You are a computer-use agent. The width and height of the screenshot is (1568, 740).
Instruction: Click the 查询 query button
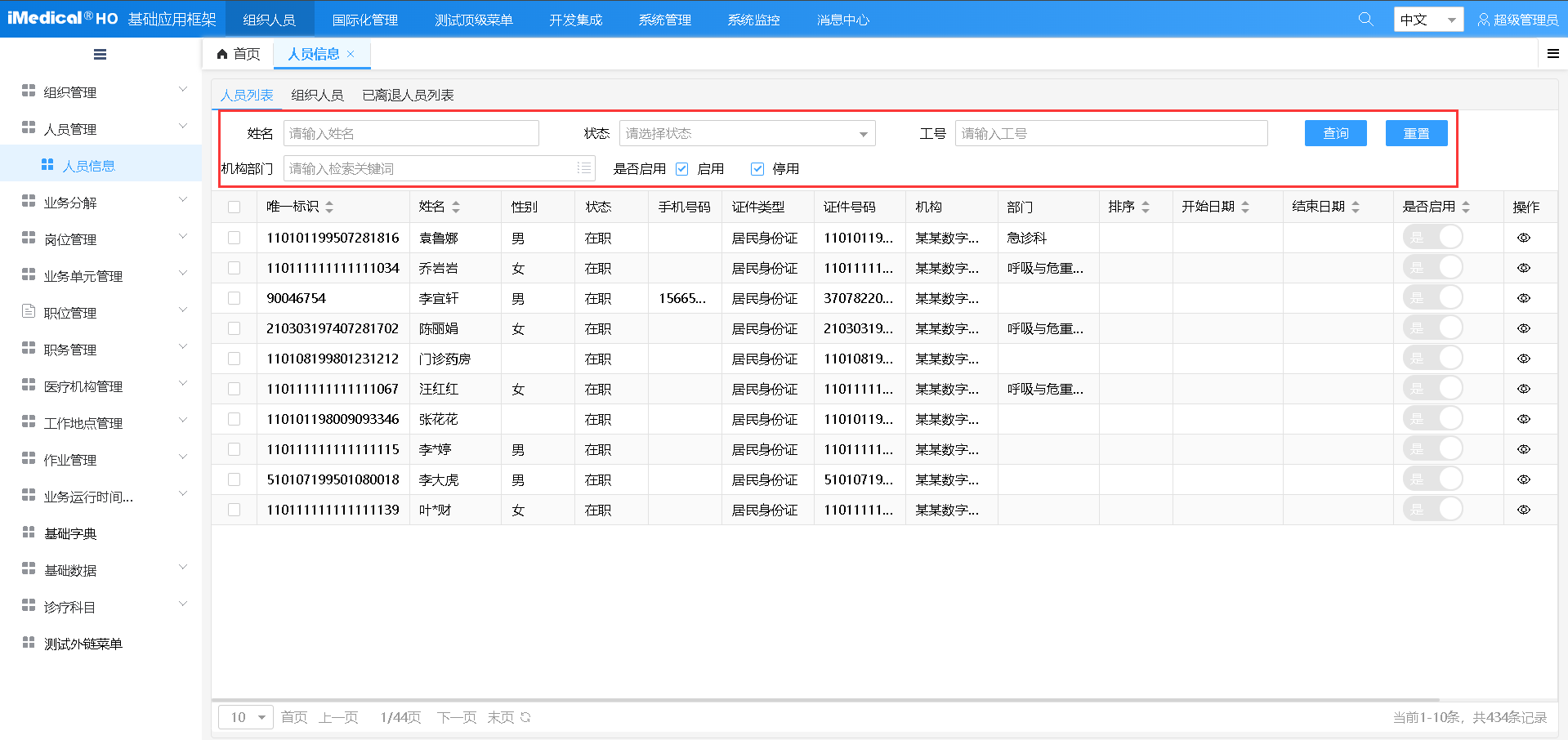[1335, 133]
